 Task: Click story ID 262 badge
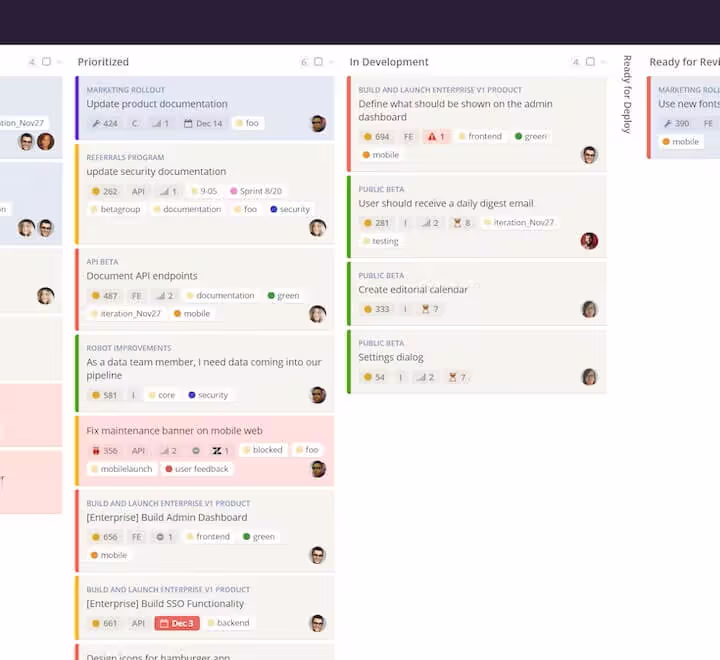point(105,191)
